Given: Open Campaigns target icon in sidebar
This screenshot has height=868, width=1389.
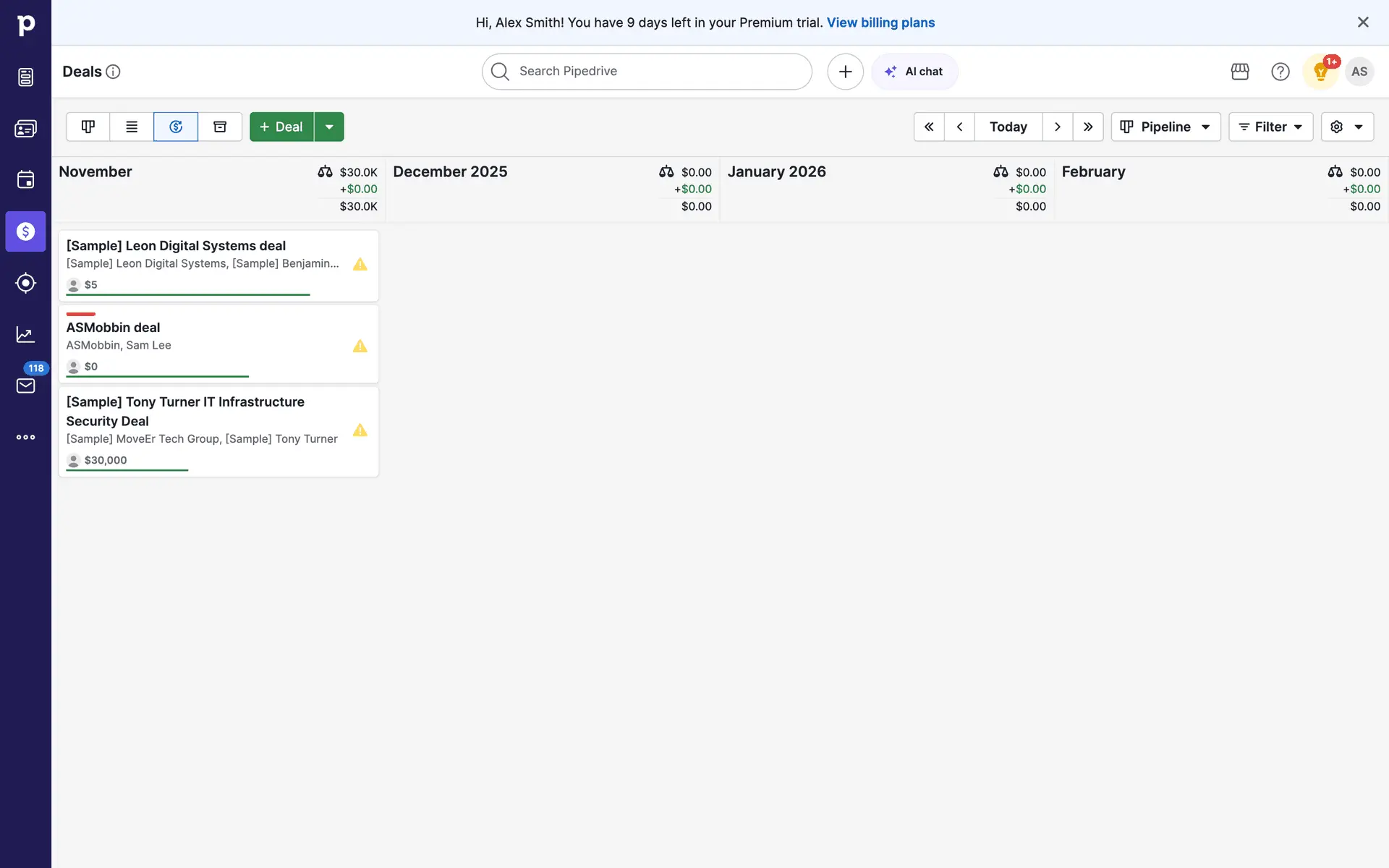Looking at the screenshot, I should click(25, 283).
